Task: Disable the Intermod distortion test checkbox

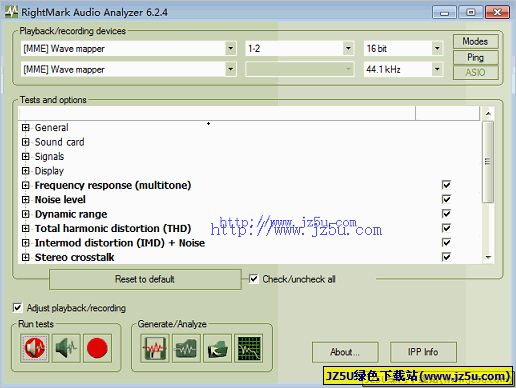Action: click(446, 242)
